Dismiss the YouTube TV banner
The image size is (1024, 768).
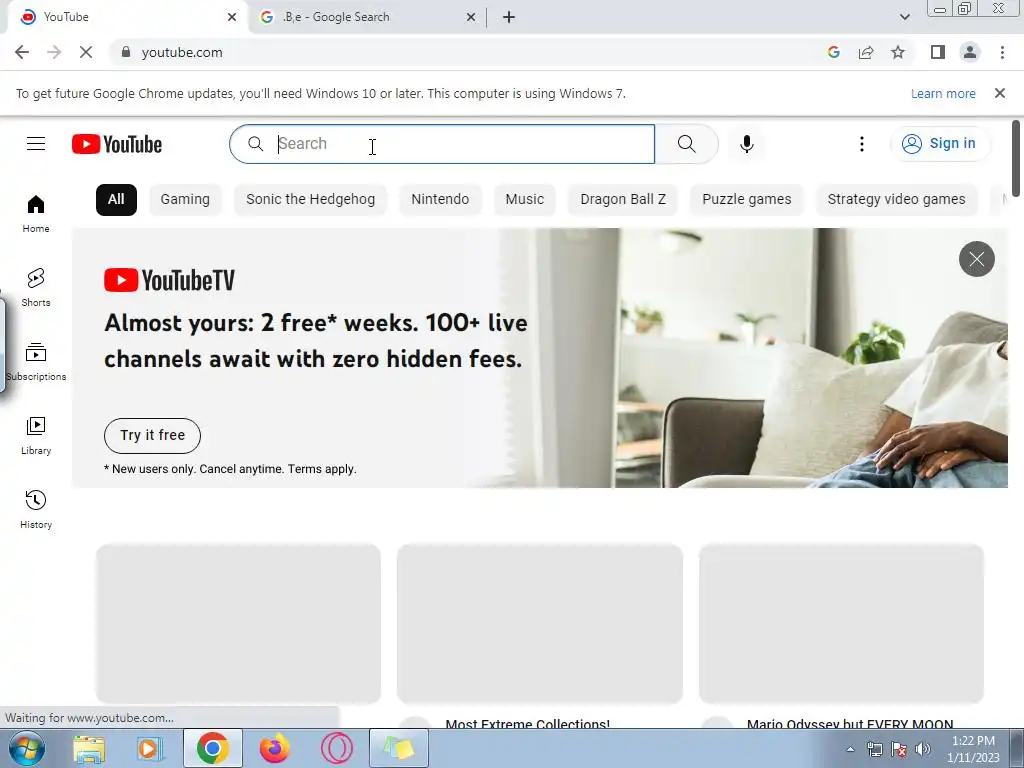(x=976, y=259)
